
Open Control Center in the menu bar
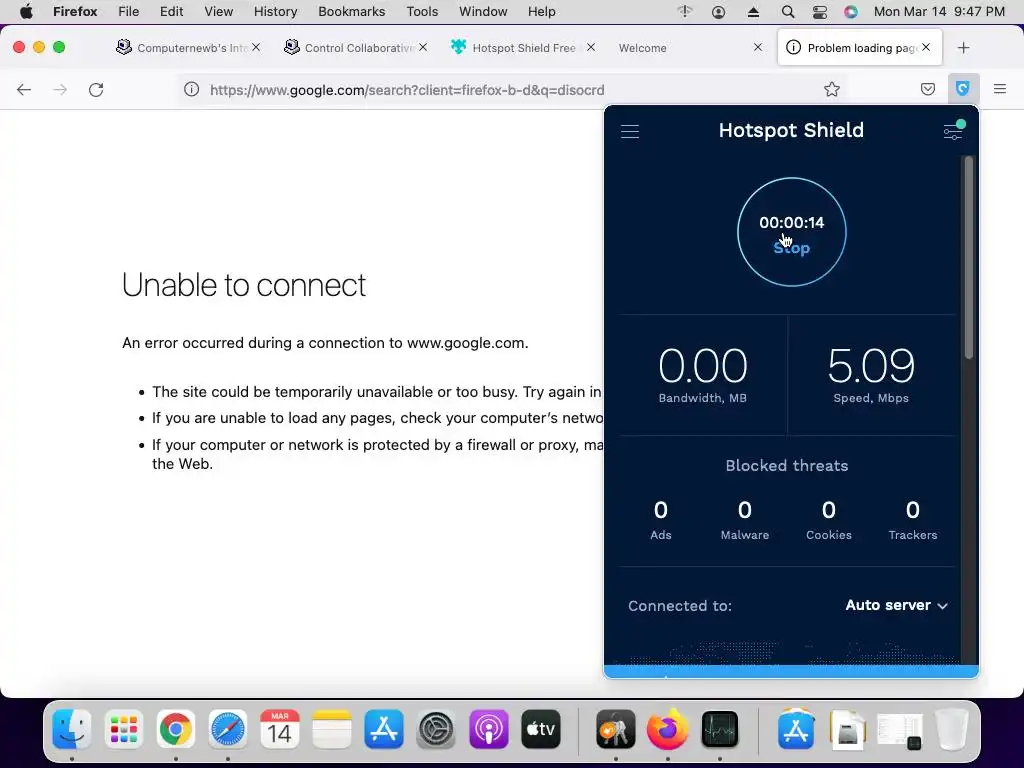[819, 12]
